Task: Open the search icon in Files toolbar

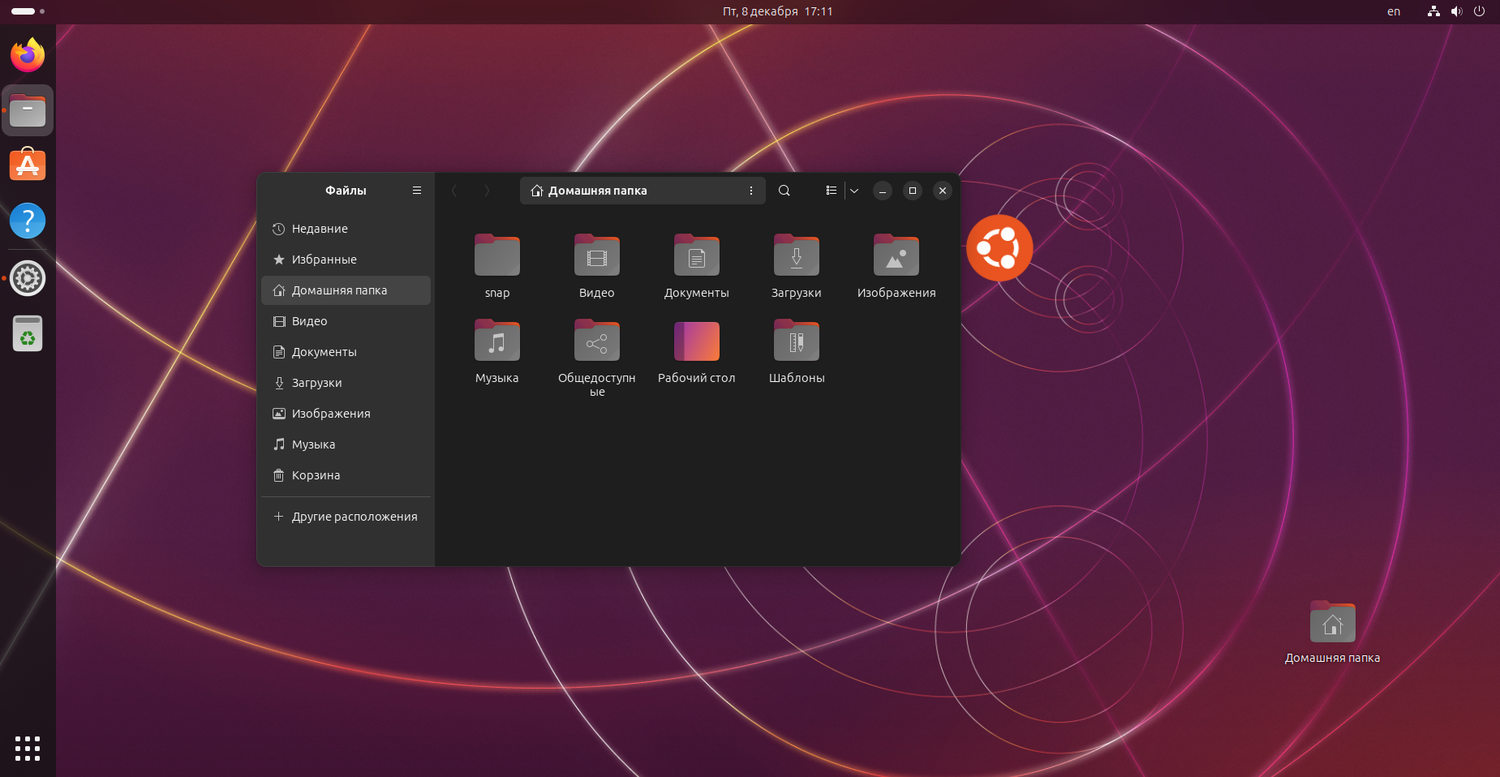Action: tap(784, 191)
